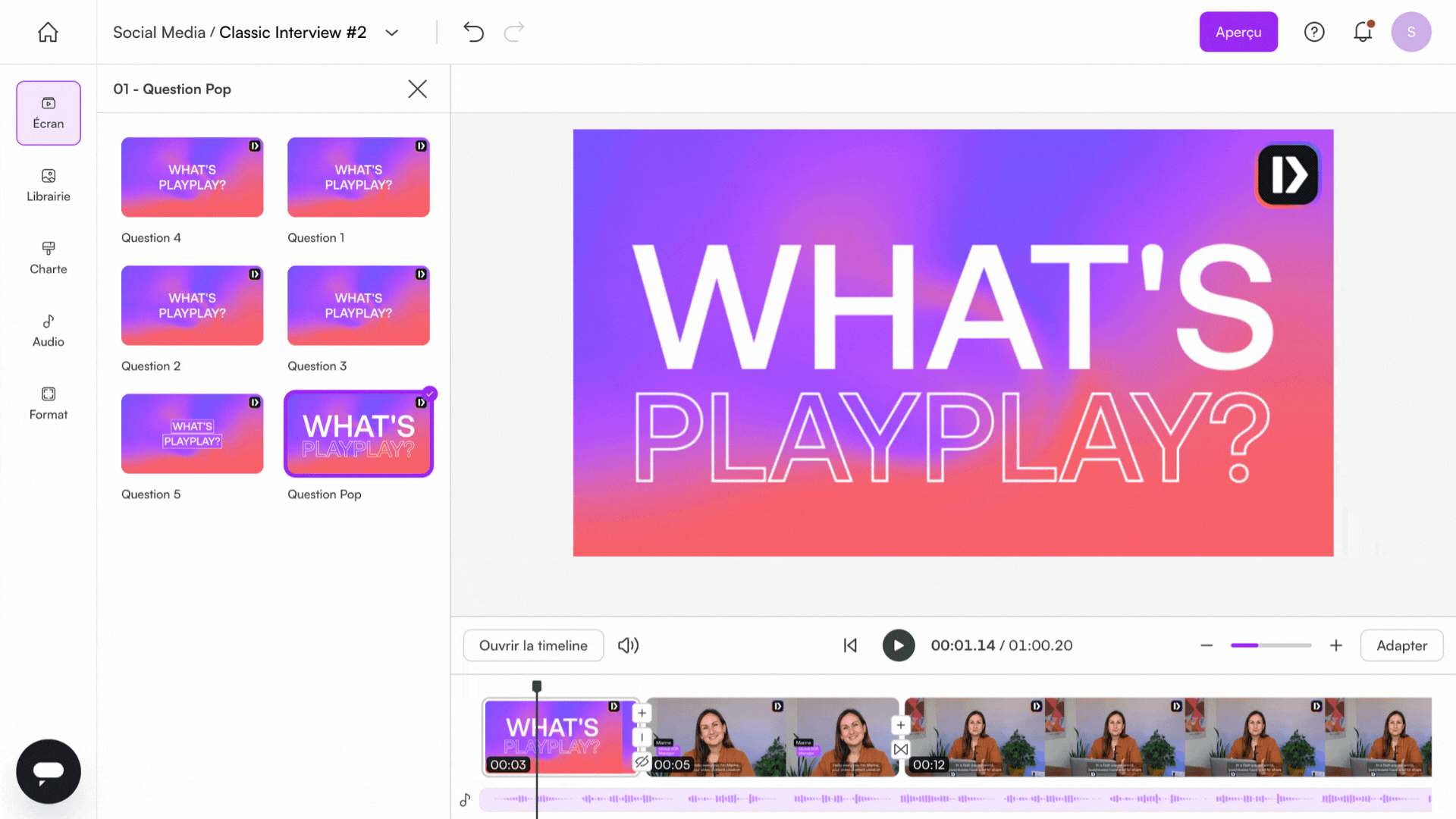Viewport: 1456px width, 819px height.
Task: Click the Aperçu preview button
Action: point(1238,32)
